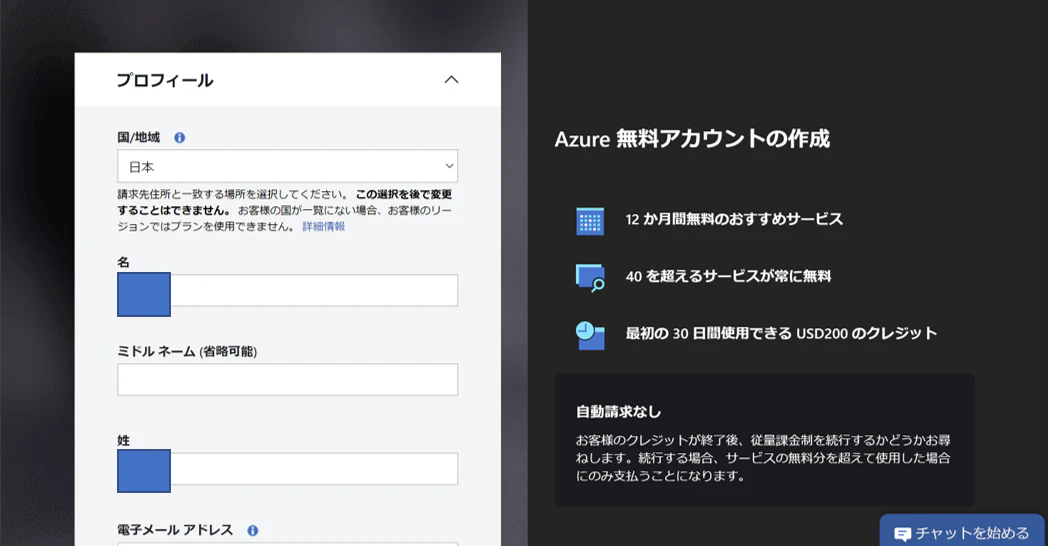The image size is (1048, 546).
Task: Click clock icon for USD200 credit
Action: click(x=590, y=335)
